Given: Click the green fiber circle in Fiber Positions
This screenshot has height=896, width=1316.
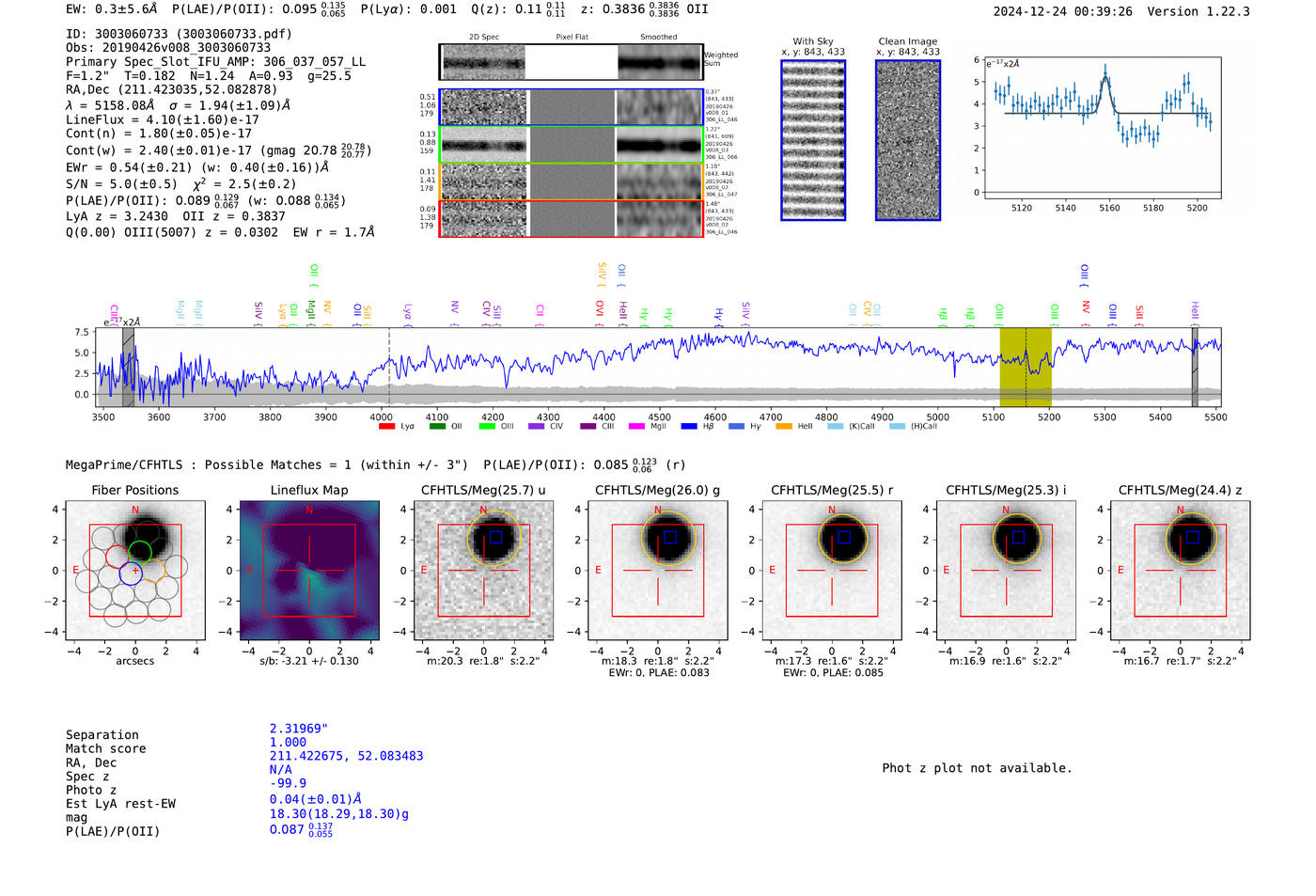Looking at the screenshot, I should pyautogui.click(x=140, y=552).
